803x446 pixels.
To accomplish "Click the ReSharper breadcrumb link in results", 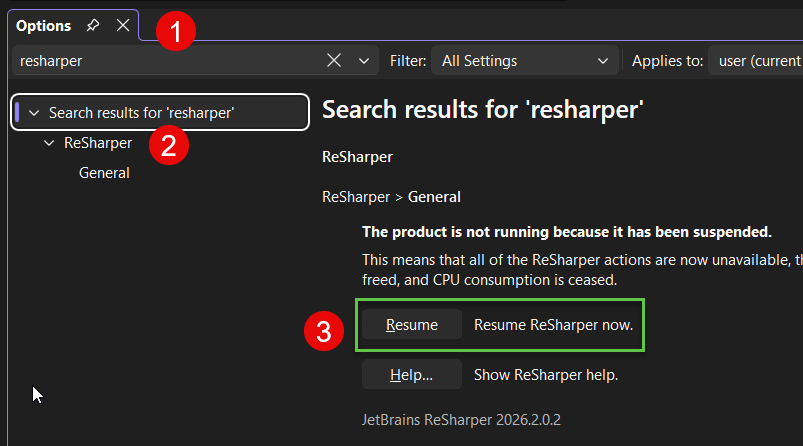I will [356, 197].
